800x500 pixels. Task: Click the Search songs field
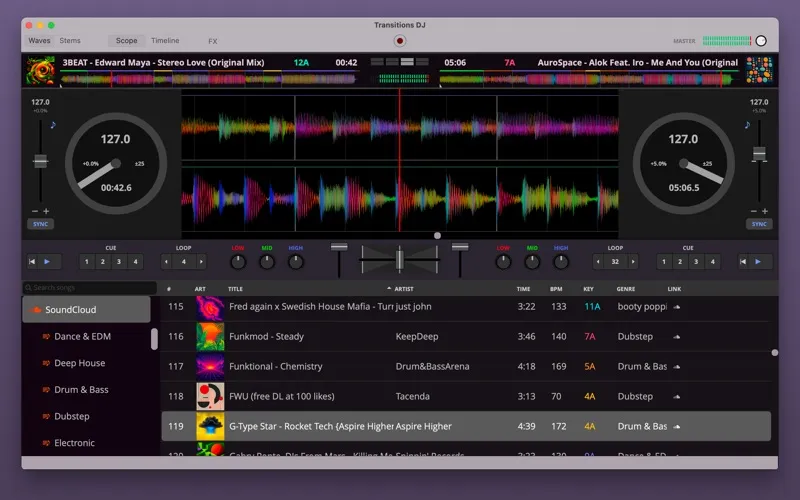point(90,288)
